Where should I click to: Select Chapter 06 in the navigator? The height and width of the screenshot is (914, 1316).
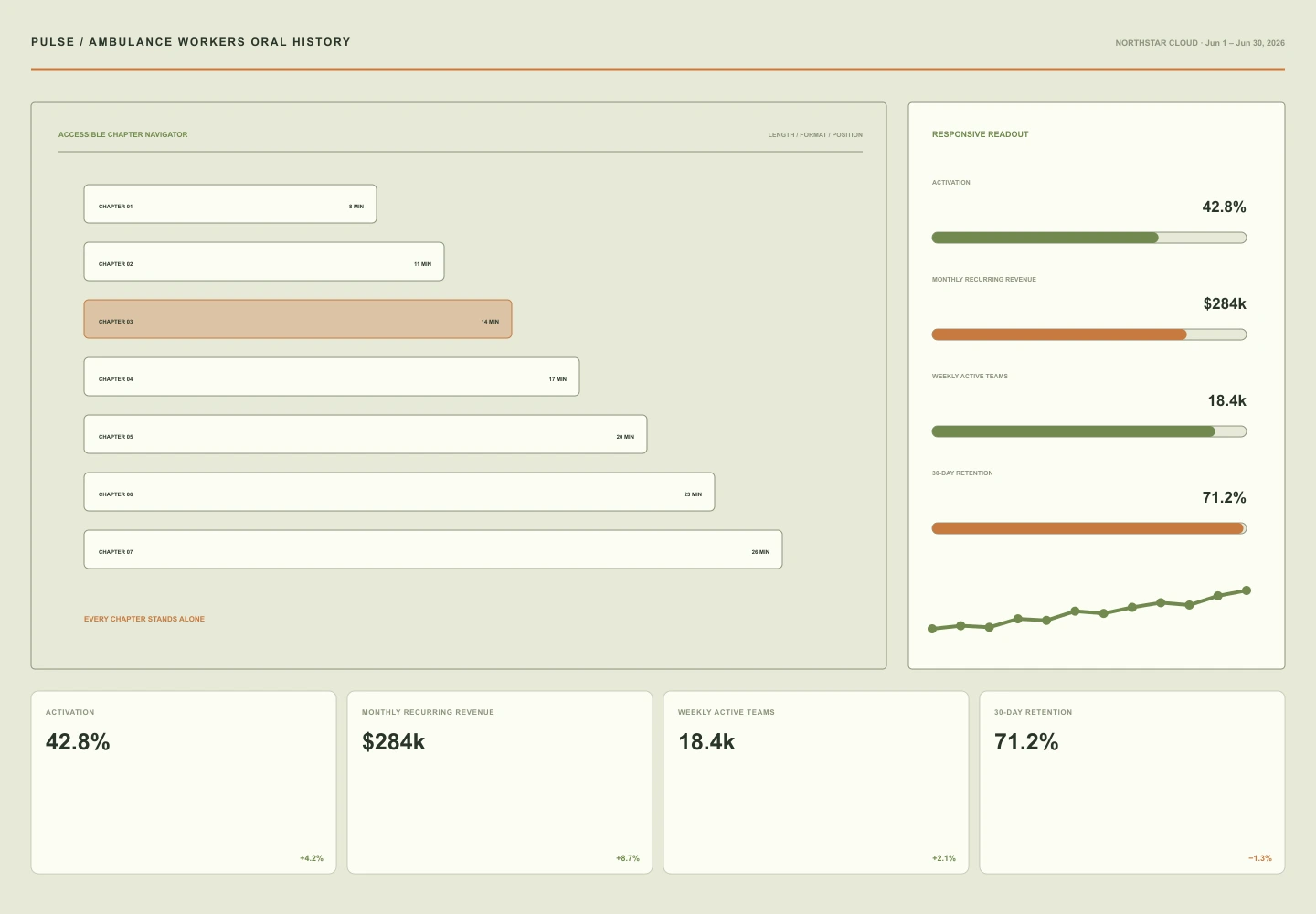click(x=399, y=492)
